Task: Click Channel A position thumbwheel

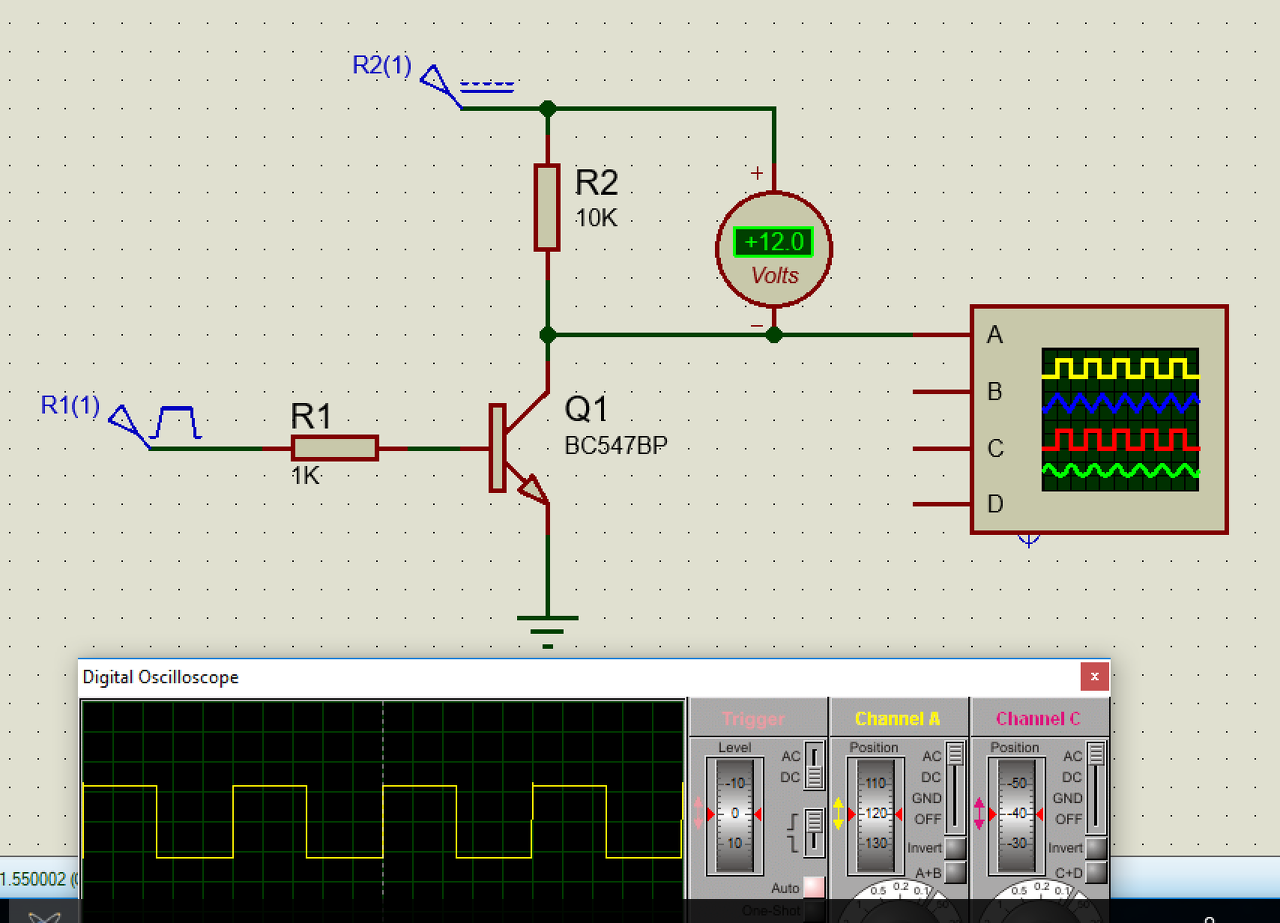Action: (x=876, y=814)
